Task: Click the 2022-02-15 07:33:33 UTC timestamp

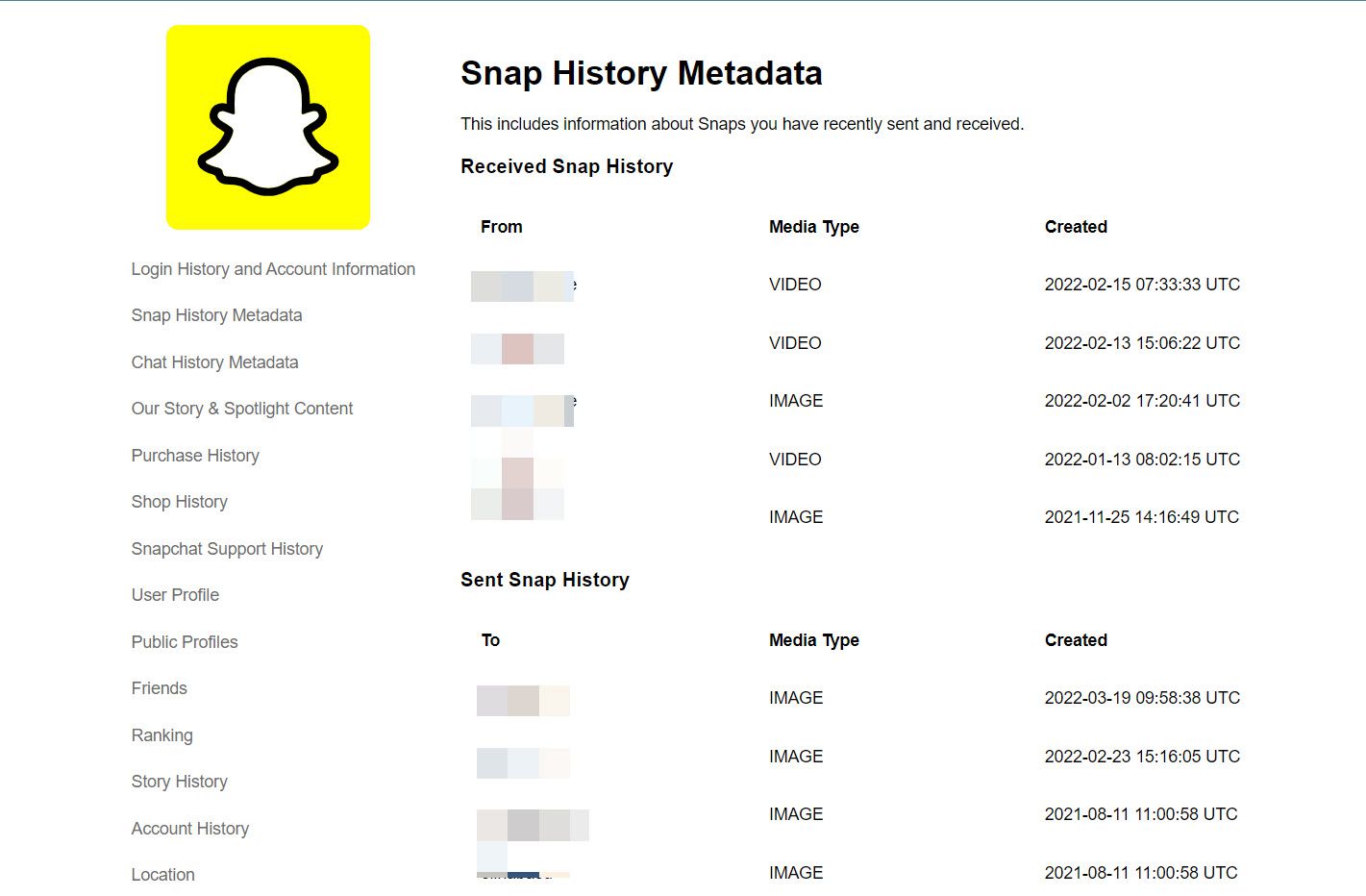Action: click(x=1142, y=285)
